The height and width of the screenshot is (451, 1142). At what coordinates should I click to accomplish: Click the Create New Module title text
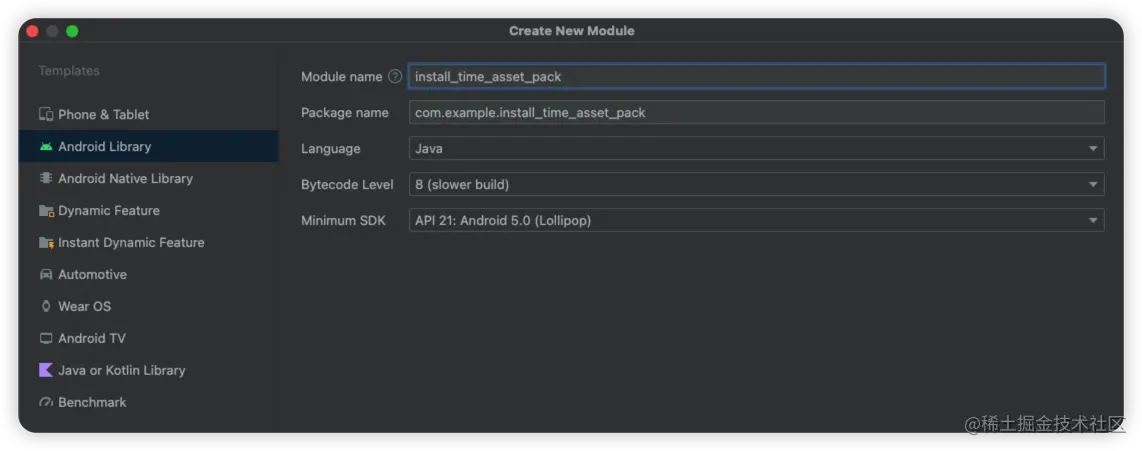point(572,31)
